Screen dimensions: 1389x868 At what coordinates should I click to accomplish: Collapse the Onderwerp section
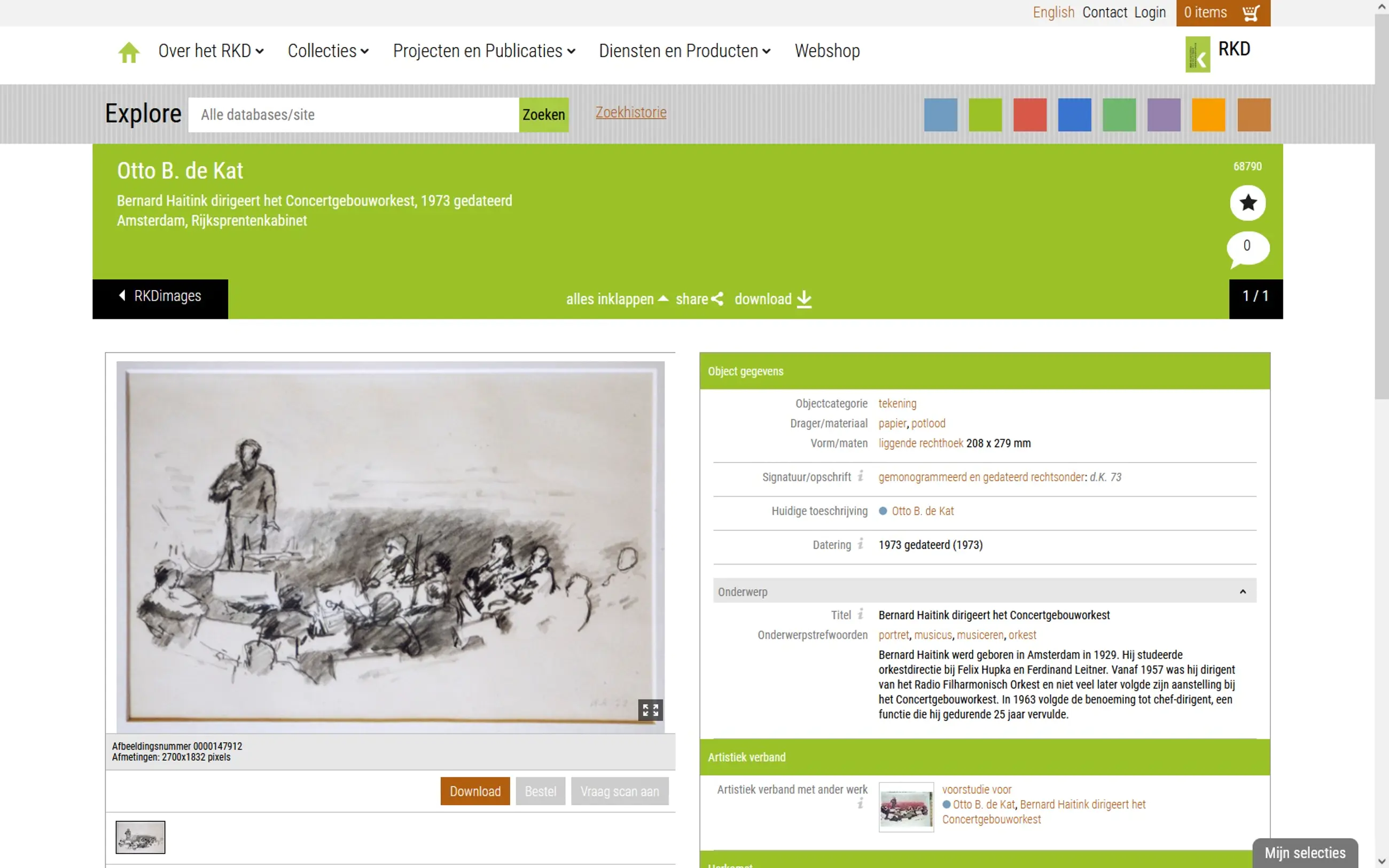(1242, 591)
